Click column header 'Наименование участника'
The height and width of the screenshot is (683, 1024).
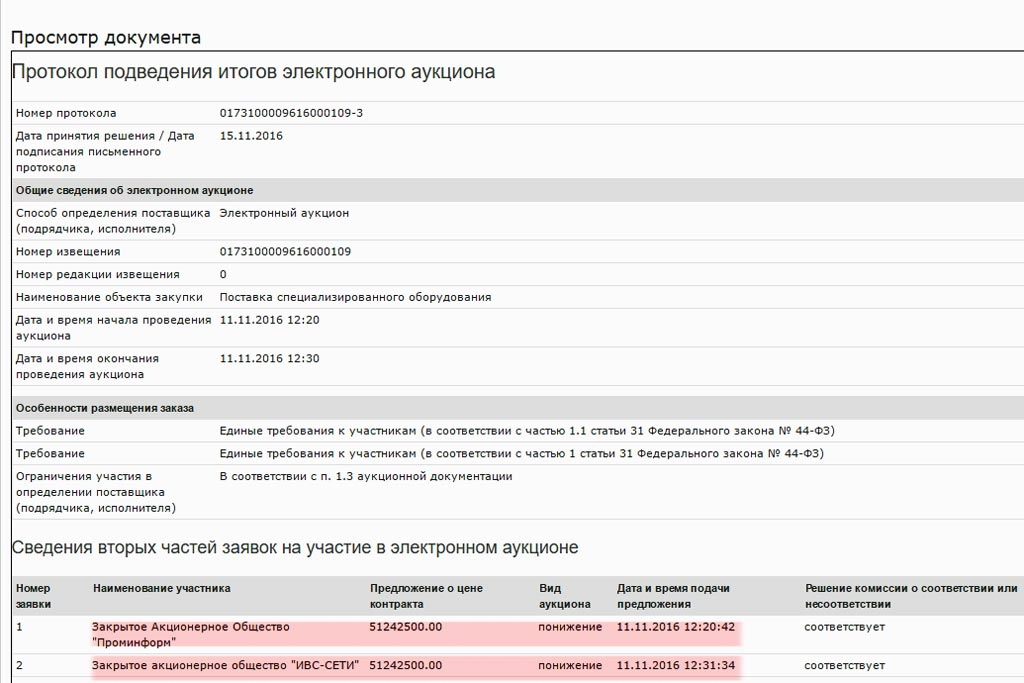coord(161,588)
